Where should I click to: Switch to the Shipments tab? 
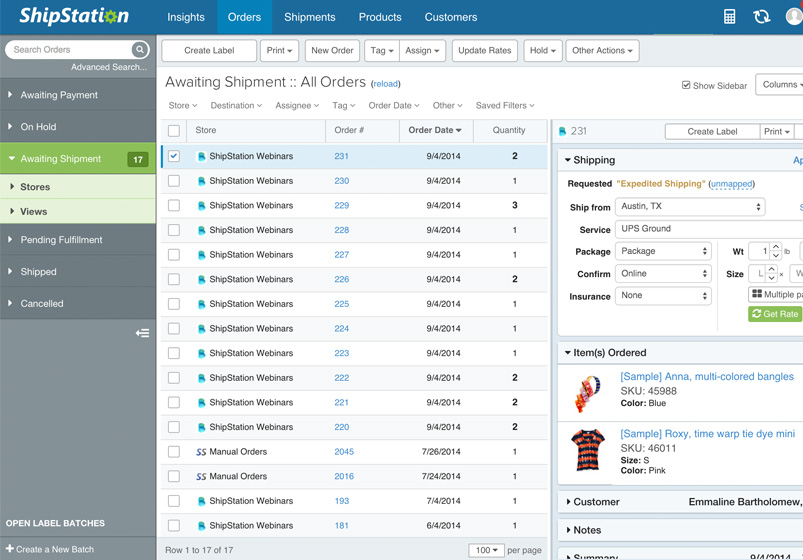[x=309, y=17]
